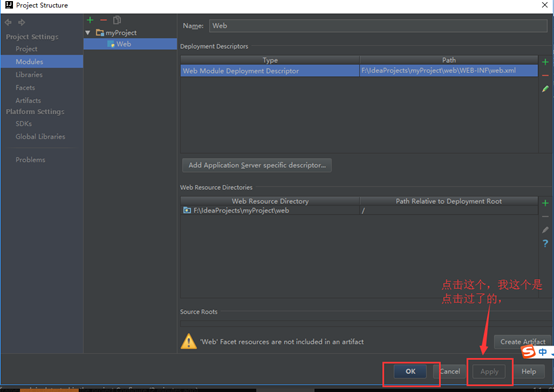Image resolution: width=554 pixels, height=392 pixels.
Task: Click the Create Artifact button
Action: click(523, 342)
